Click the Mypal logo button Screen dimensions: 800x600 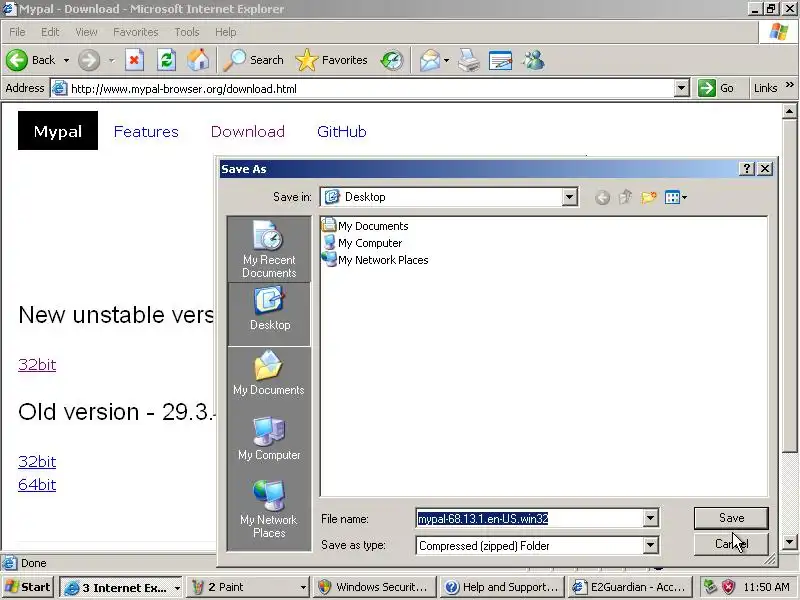pos(58,131)
